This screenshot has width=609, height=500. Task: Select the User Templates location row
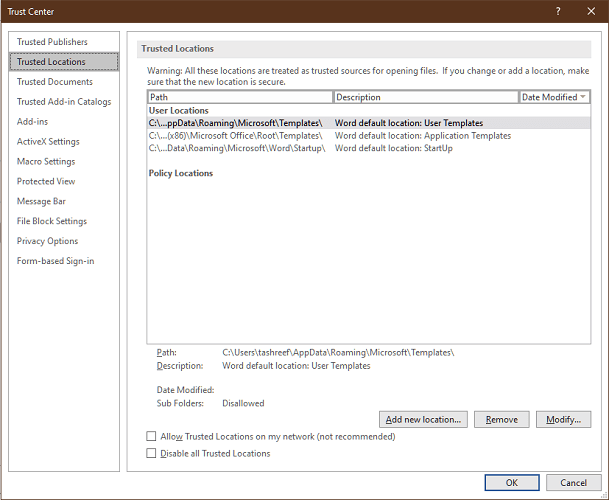(369, 123)
